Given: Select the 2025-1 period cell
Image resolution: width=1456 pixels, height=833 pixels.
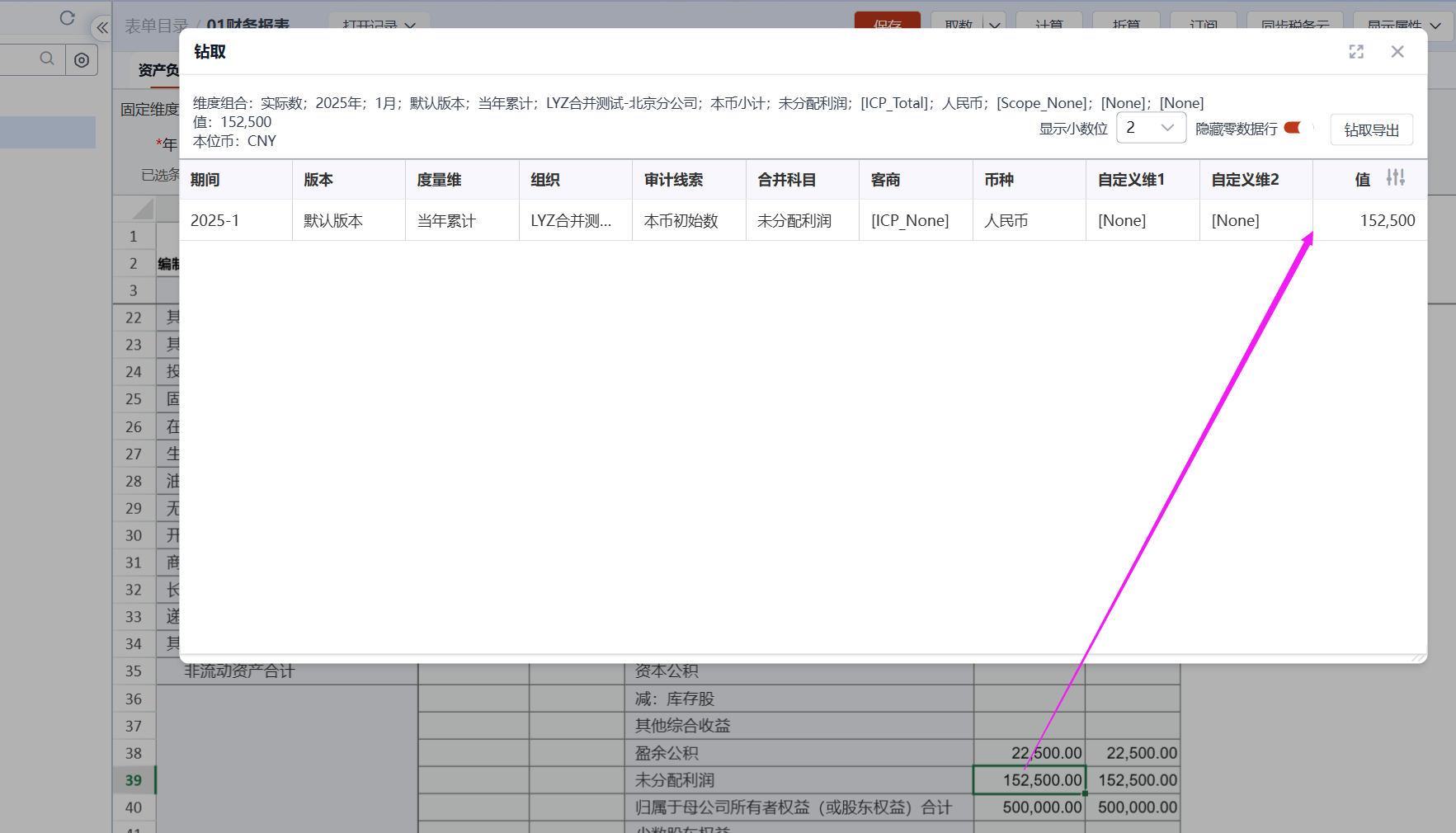Looking at the screenshot, I should coord(235,221).
